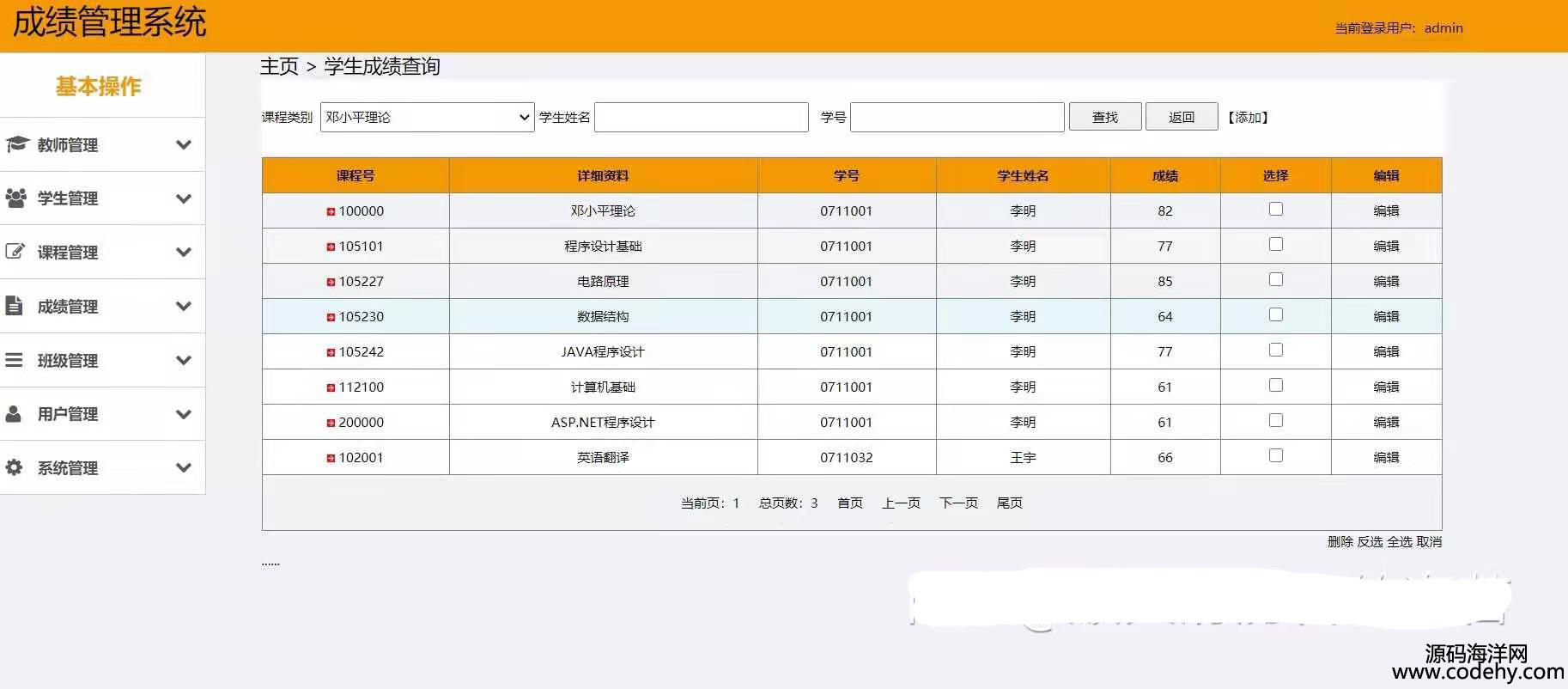This screenshot has width=1568, height=689.
Task: Click the red plus icon beside course 105230
Action: click(331, 317)
